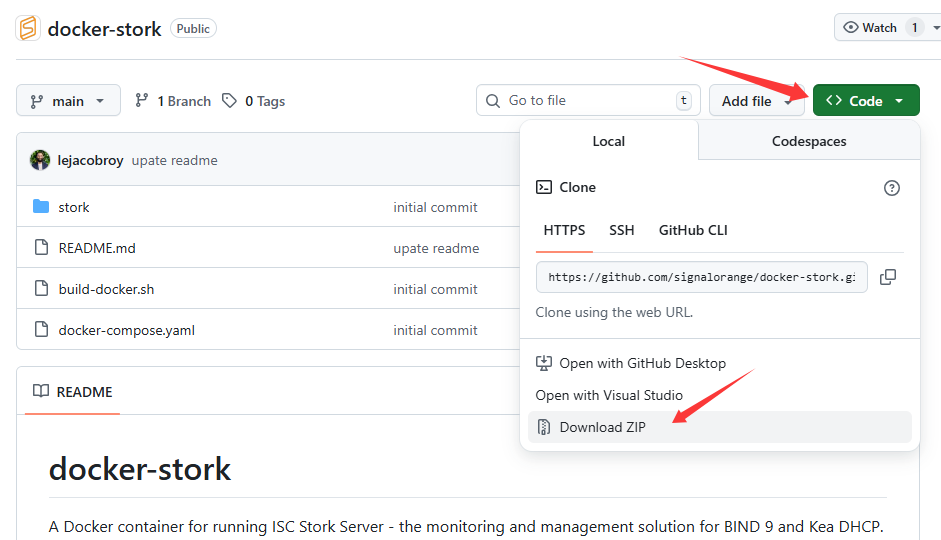941x540 pixels.
Task: Open the Watch notifications dropdown arrow
Action: coord(935,28)
